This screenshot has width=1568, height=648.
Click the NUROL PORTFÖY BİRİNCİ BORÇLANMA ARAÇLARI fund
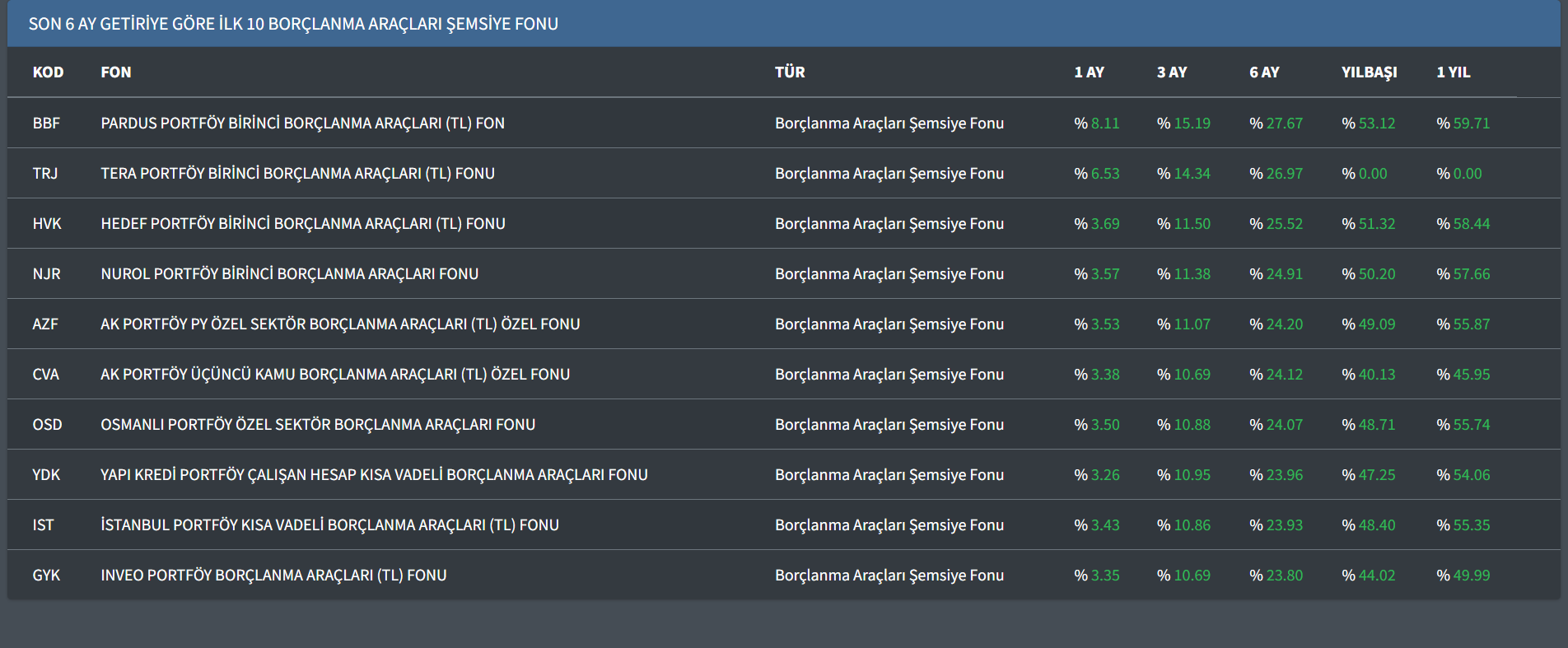(289, 274)
